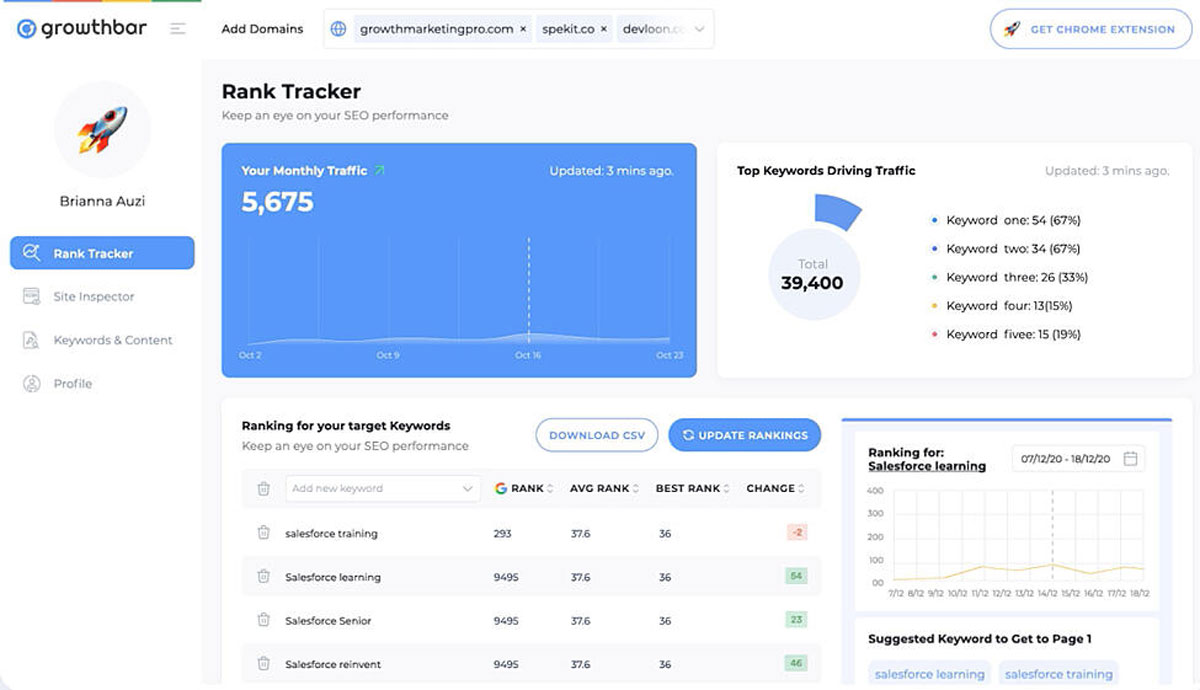Delete salesforce training keyword row
The height and width of the screenshot is (690, 1200).
coord(264,533)
